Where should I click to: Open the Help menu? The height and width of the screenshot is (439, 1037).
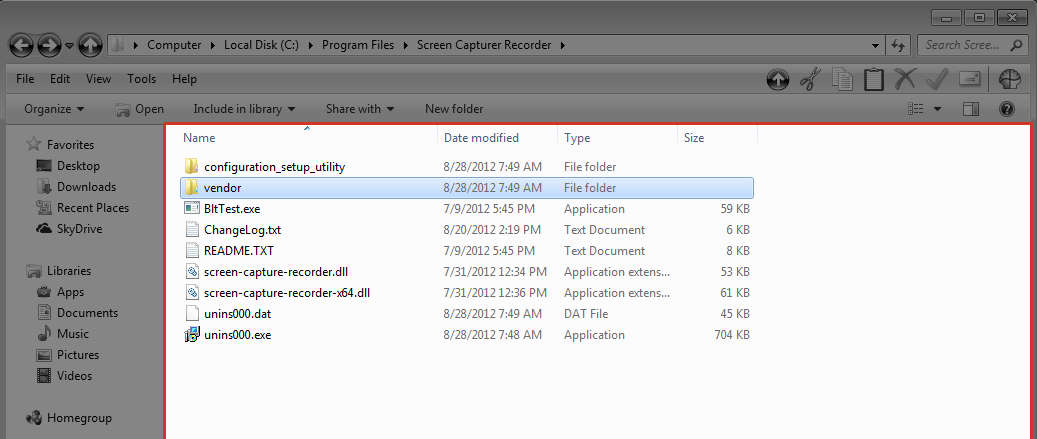pos(185,79)
